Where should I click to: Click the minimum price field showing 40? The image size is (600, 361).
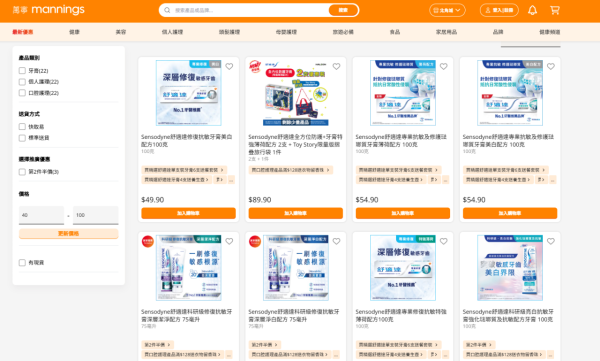click(41, 215)
